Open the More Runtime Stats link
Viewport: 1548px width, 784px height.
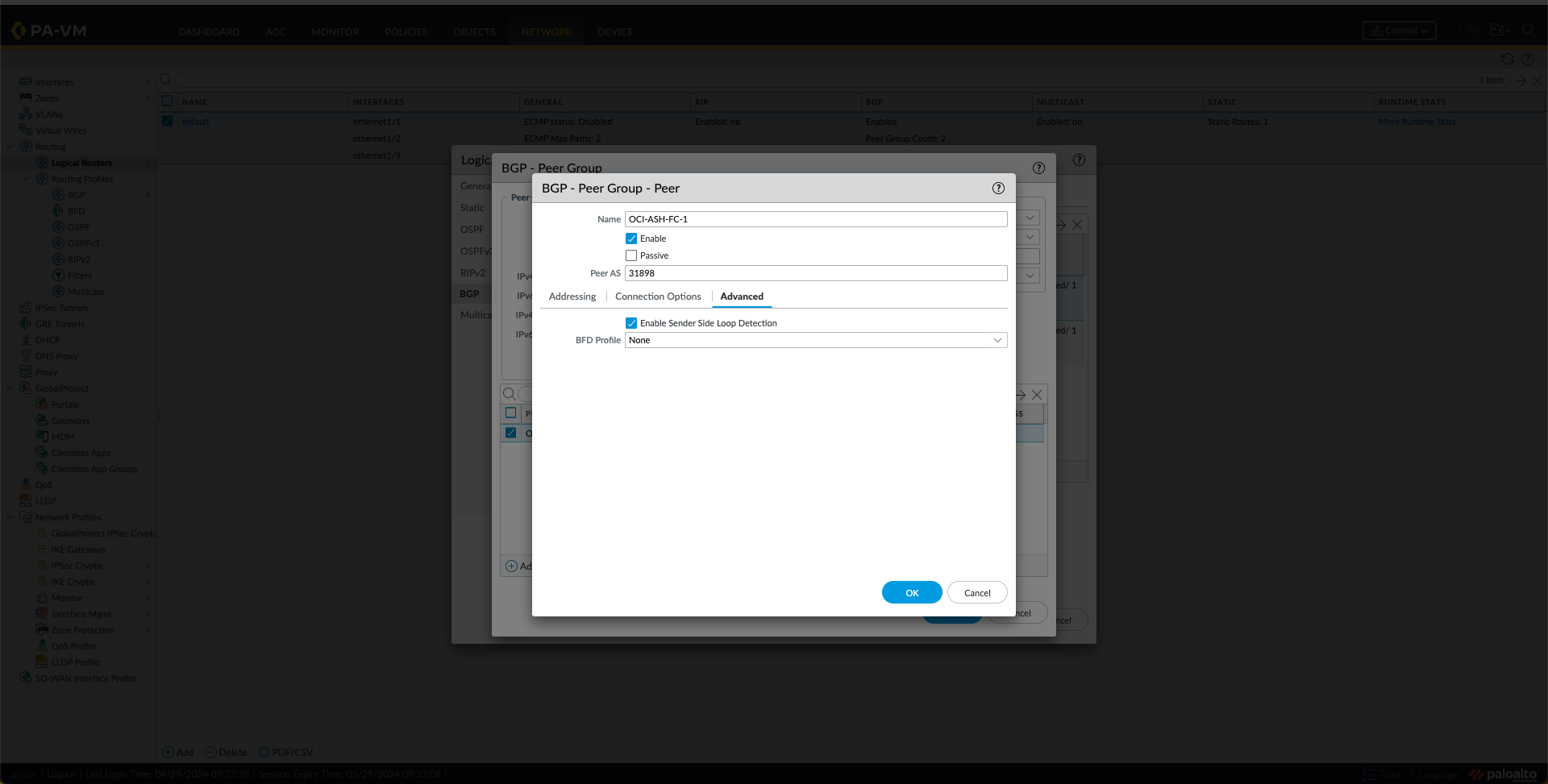(x=1417, y=122)
